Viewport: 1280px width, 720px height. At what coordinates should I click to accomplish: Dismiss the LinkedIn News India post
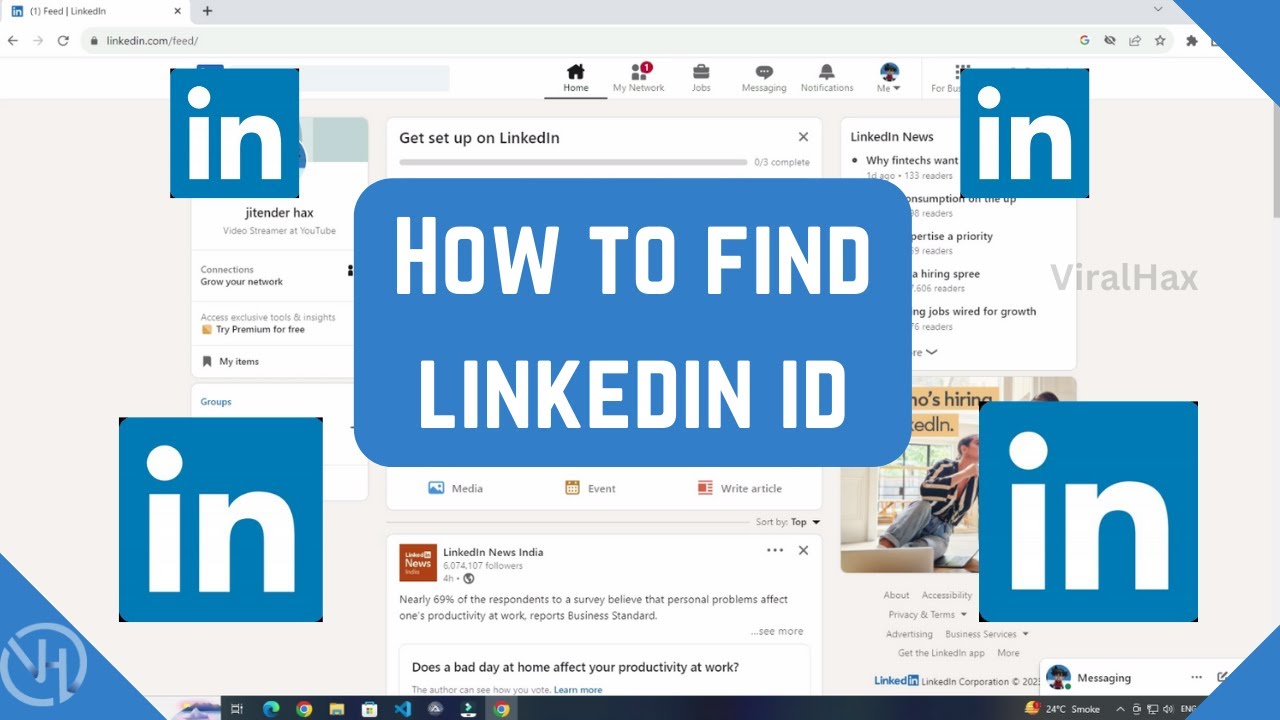pyautogui.click(x=803, y=550)
